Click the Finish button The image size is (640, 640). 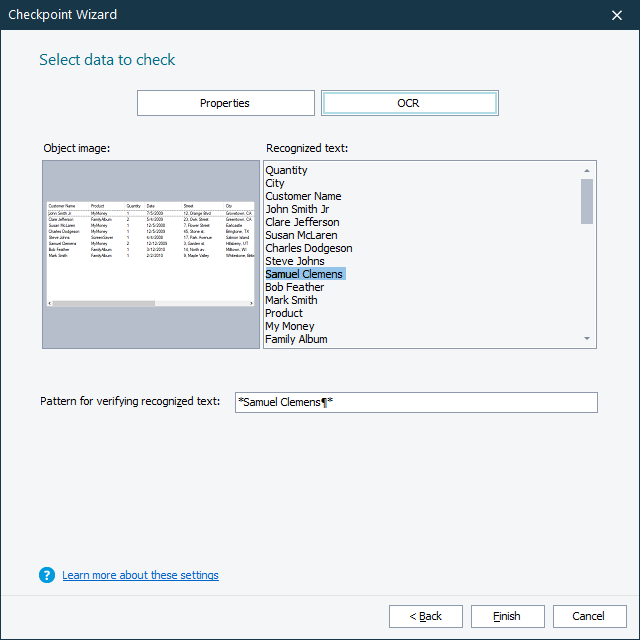pos(507,616)
